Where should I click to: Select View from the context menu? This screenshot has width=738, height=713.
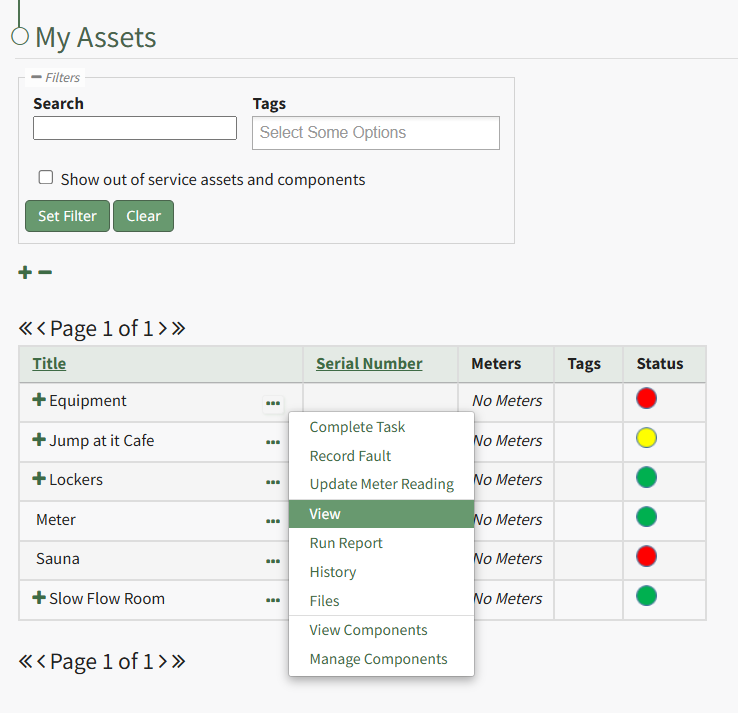click(x=325, y=514)
